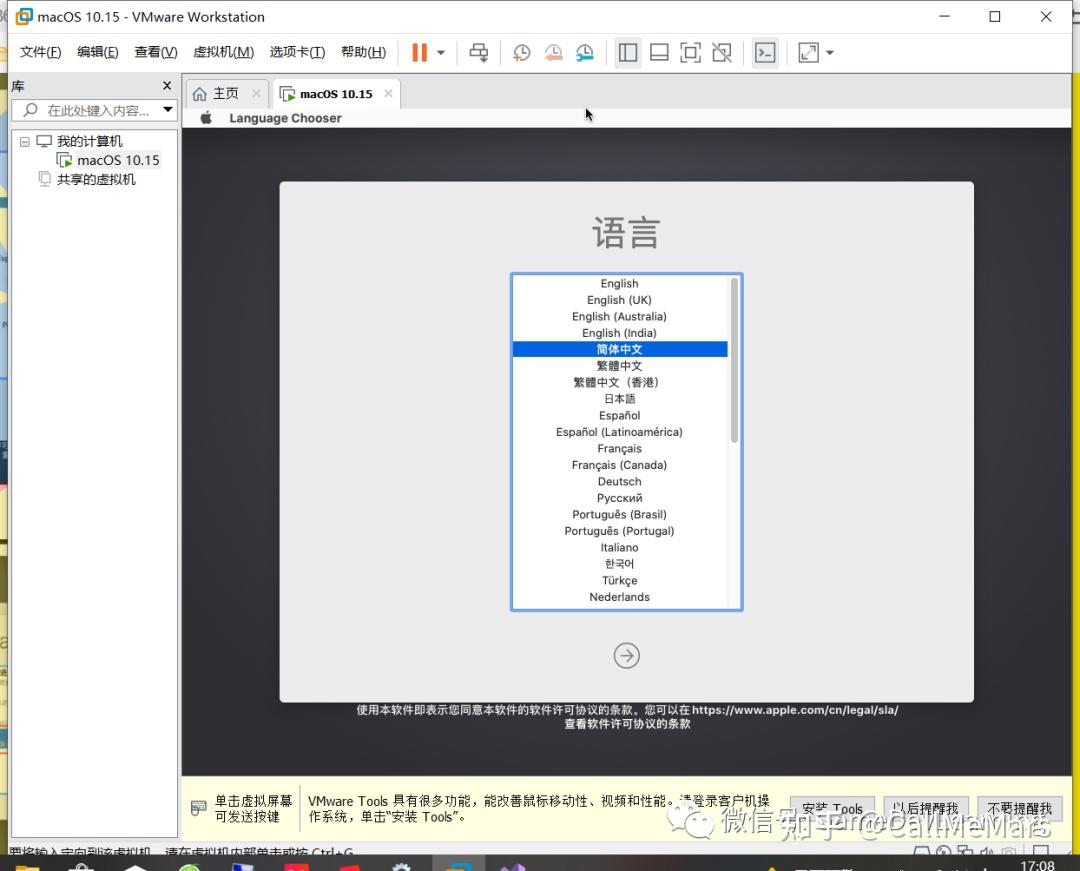Open the 选项卡(T) menu
Viewport: 1080px width, 871px height.
(x=298, y=52)
